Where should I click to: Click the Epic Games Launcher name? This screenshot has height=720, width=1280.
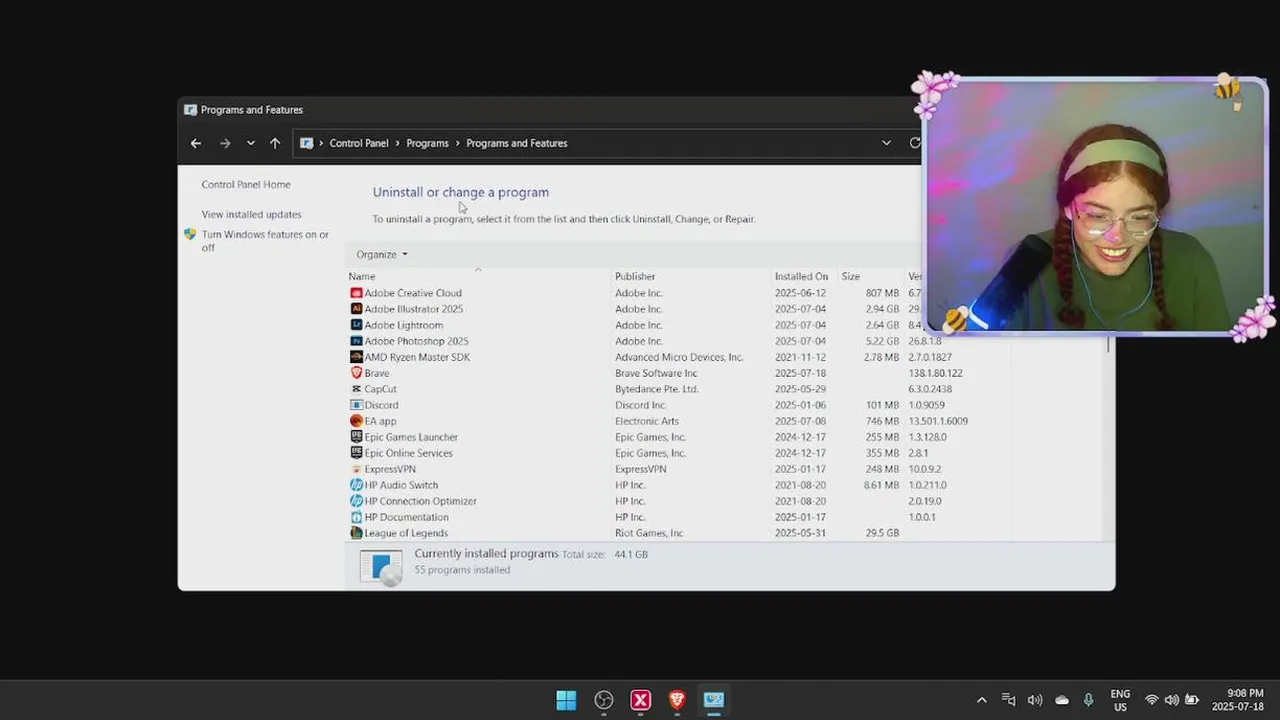point(411,437)
